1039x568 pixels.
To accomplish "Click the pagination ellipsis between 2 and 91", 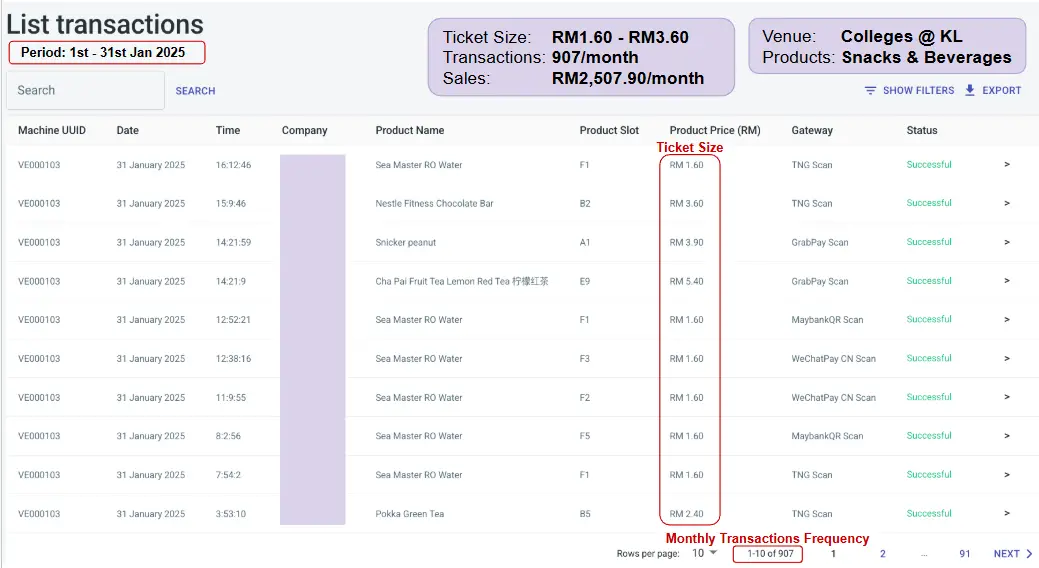I will 924,555.
